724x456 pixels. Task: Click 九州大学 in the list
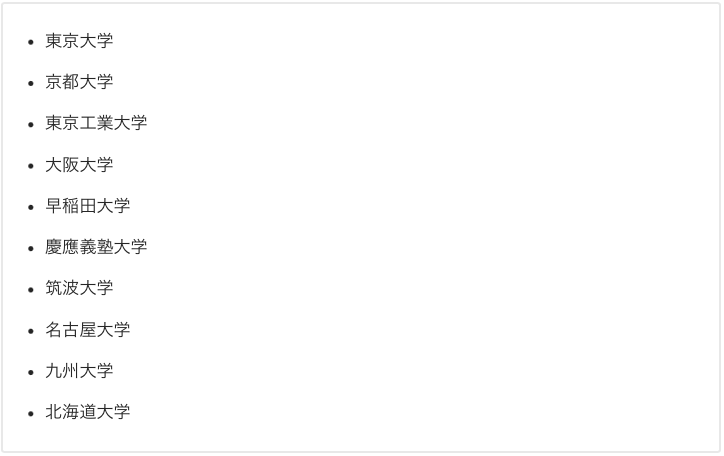(x=79, y=371)
